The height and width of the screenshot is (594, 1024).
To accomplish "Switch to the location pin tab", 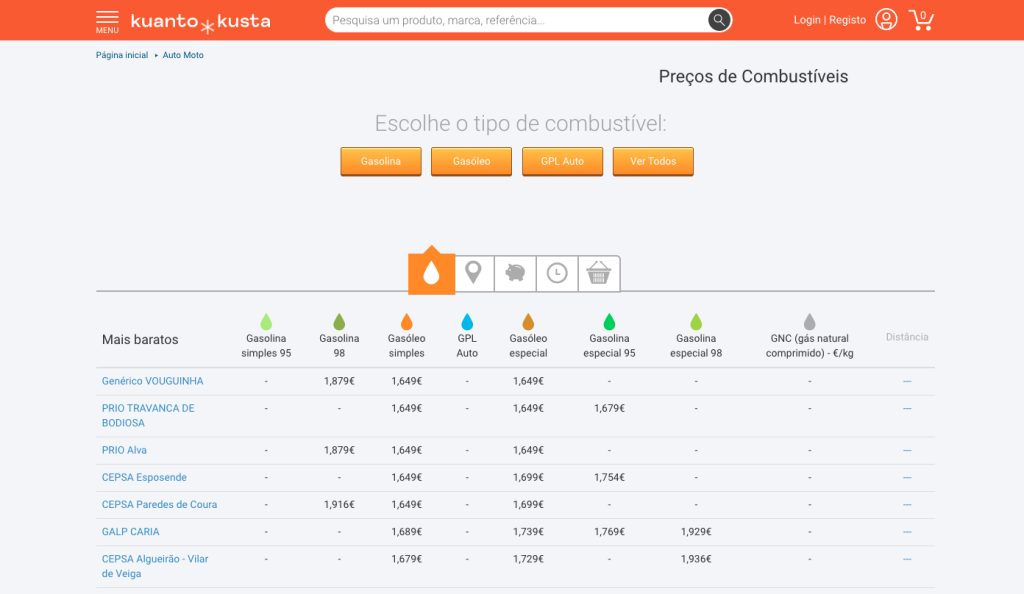I will pyautogui.click(x=473, y=273).
